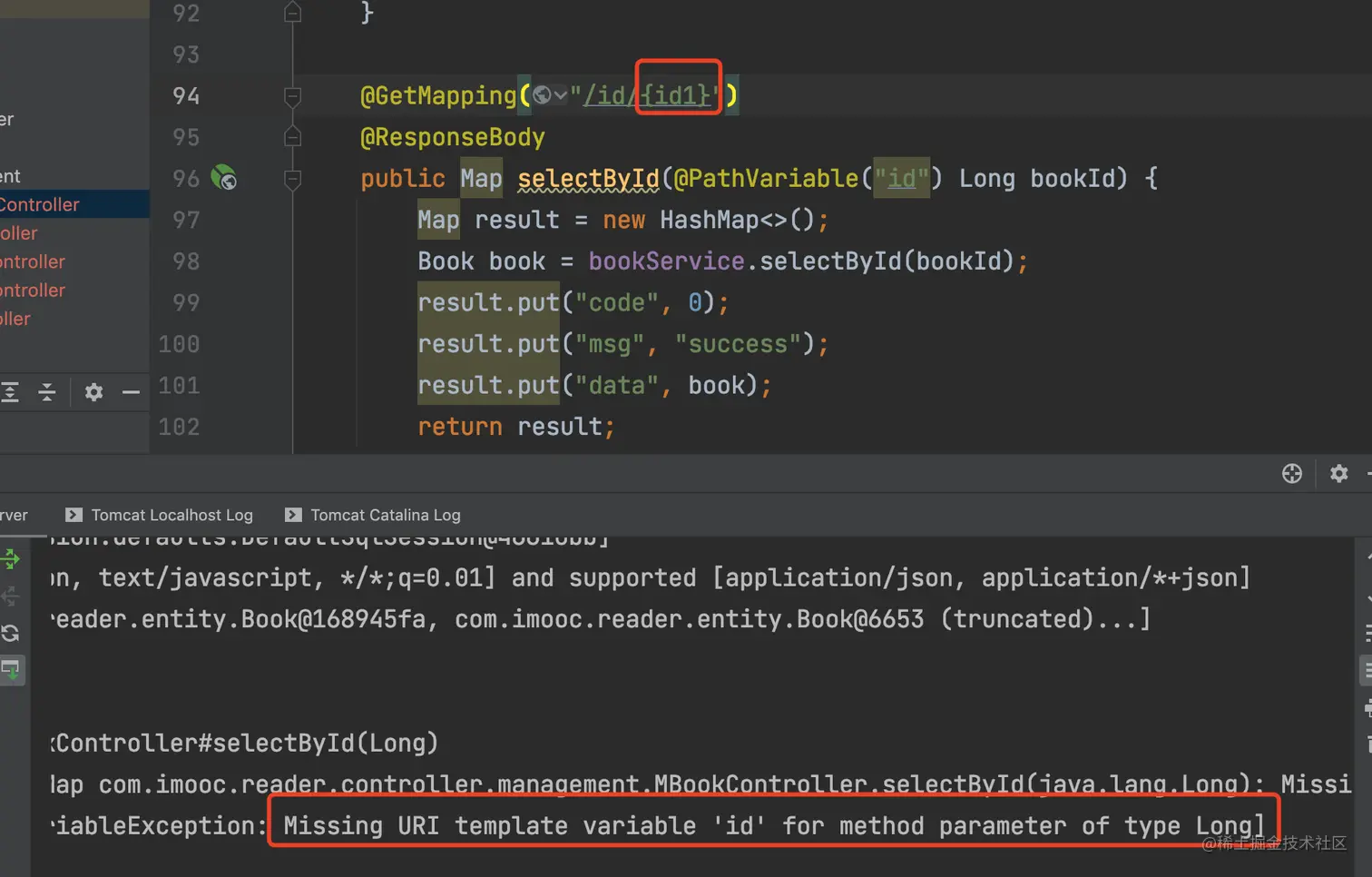Collapse the fold marker on line 94

pyautogui.click(x=292, y=95)
